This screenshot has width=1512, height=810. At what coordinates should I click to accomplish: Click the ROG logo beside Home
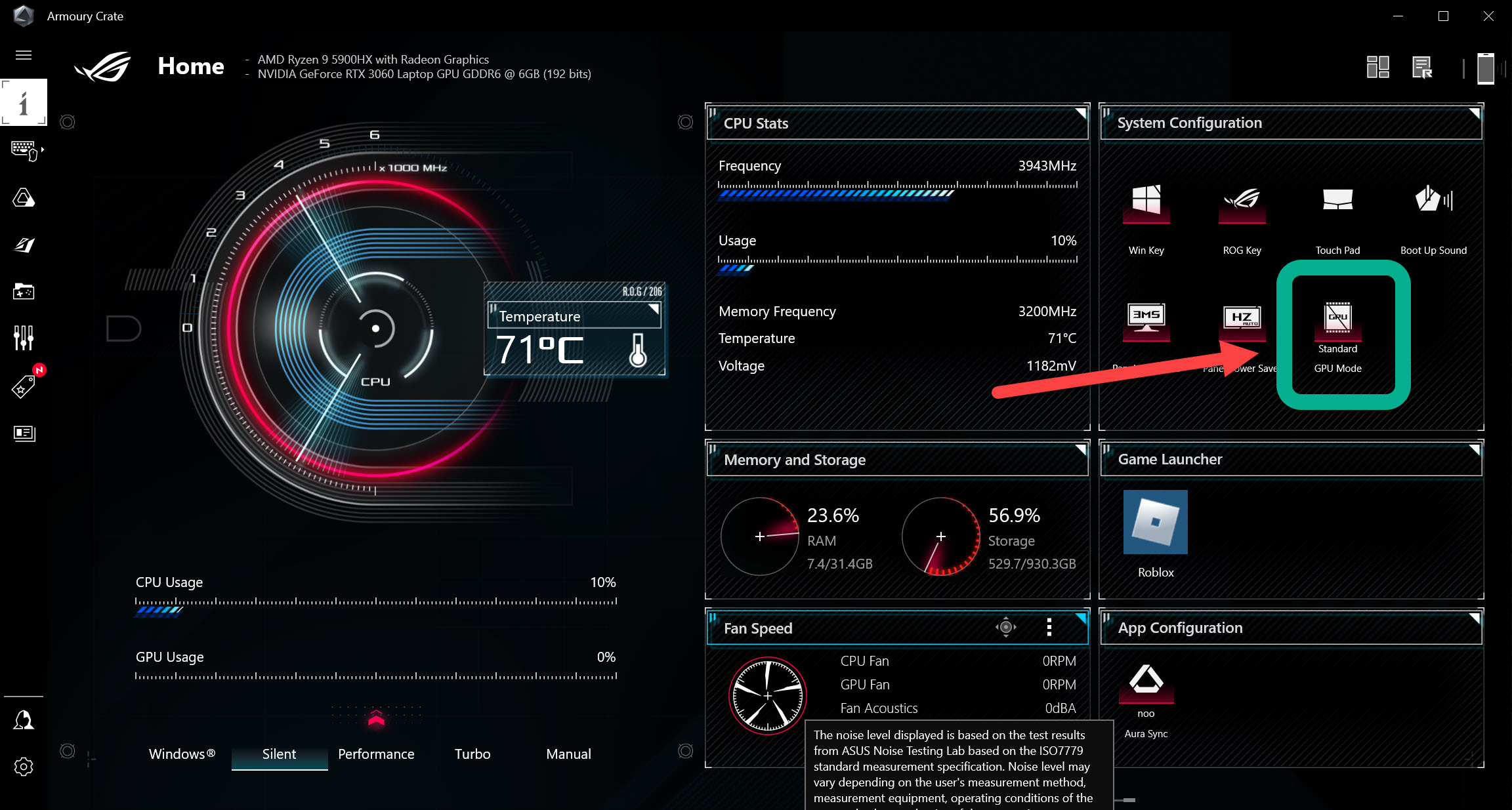[103, 66]
